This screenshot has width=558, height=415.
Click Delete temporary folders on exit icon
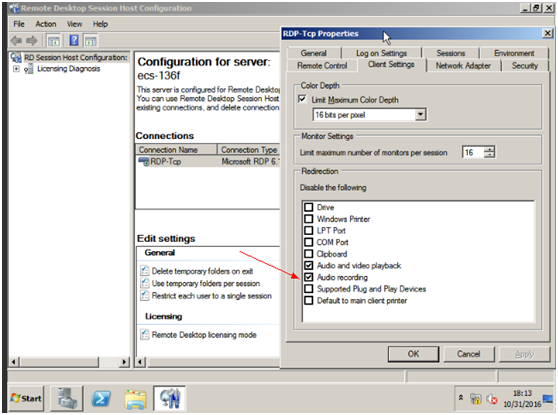[144, 271]
